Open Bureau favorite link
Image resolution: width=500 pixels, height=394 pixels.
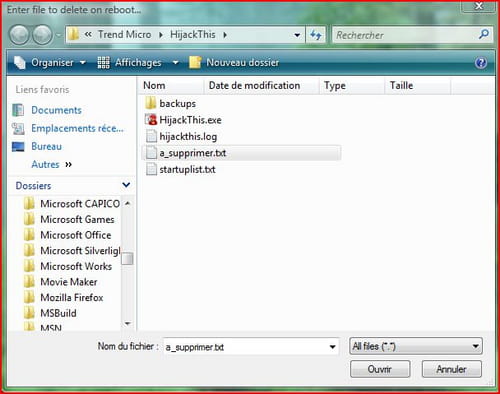click(46, 146)
